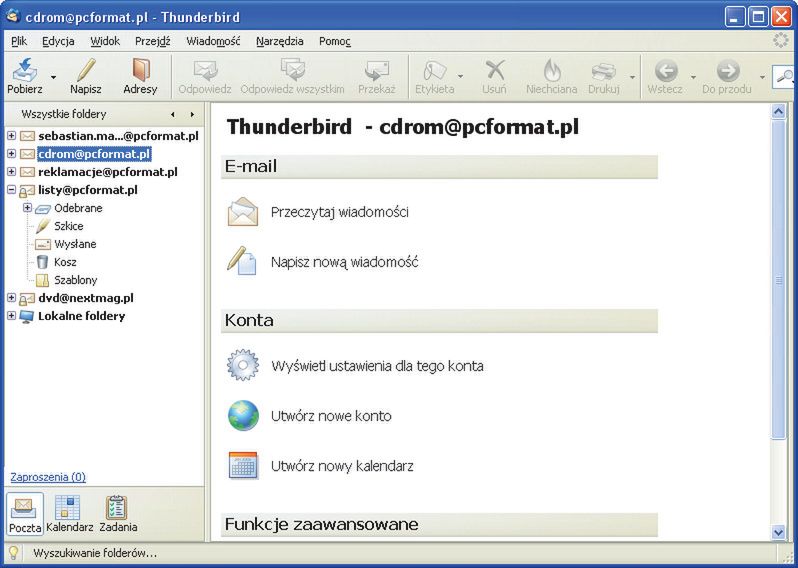Click the Etykieta tag button
Image resolution: width=798 pixels, height=568 pixels.
pyautogui.click(x=435, y=76)
